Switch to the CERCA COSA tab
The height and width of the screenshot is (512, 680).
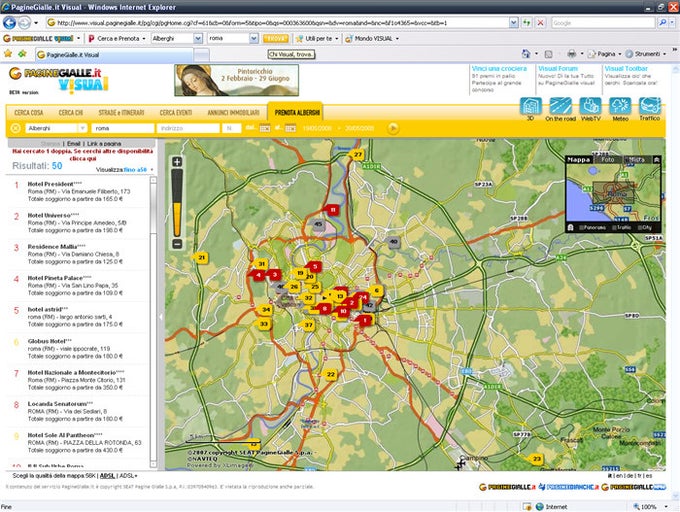(29, 113)
